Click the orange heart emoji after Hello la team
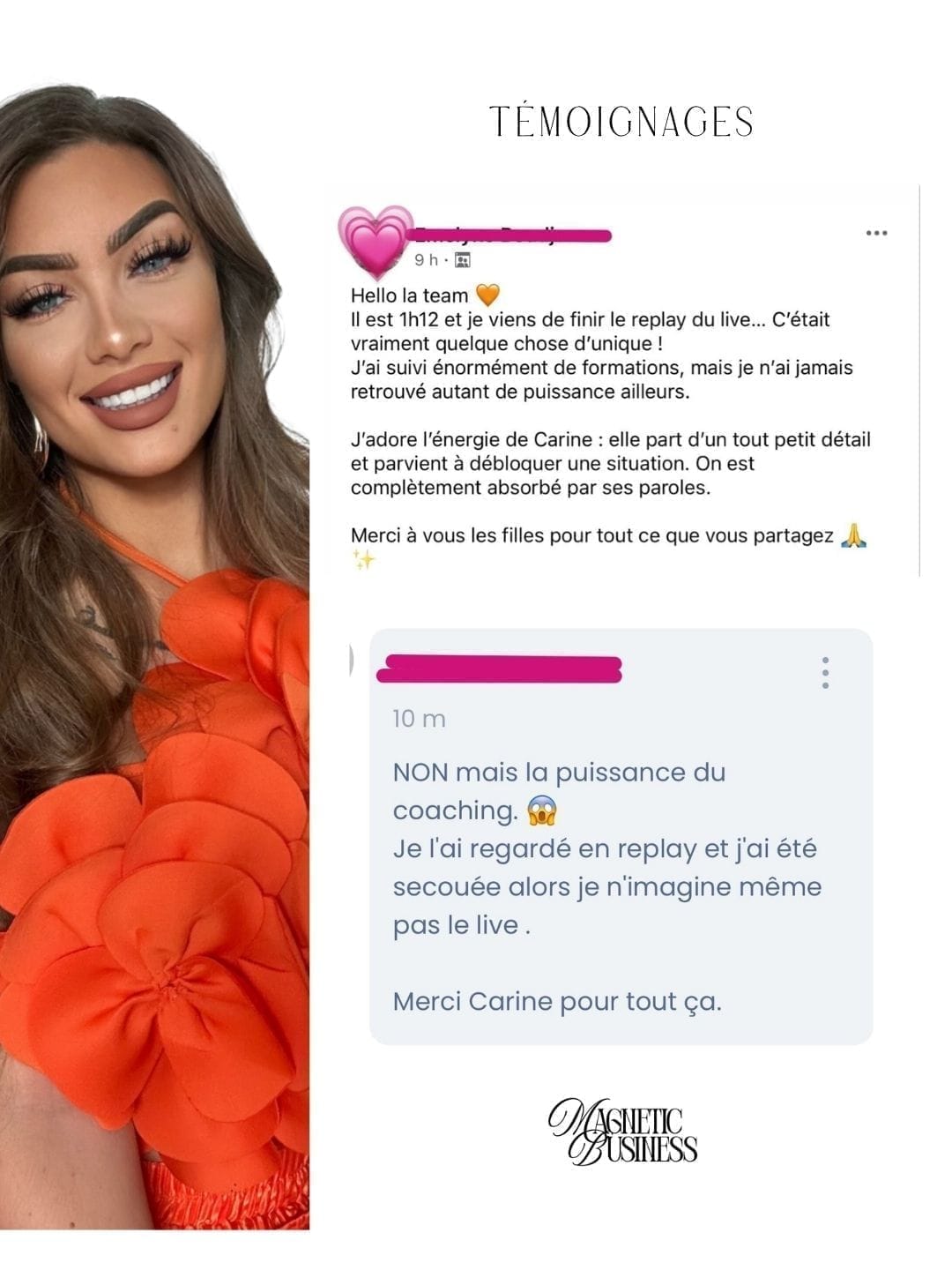This screenshot has width=952, height=1270. pos(487,295)
